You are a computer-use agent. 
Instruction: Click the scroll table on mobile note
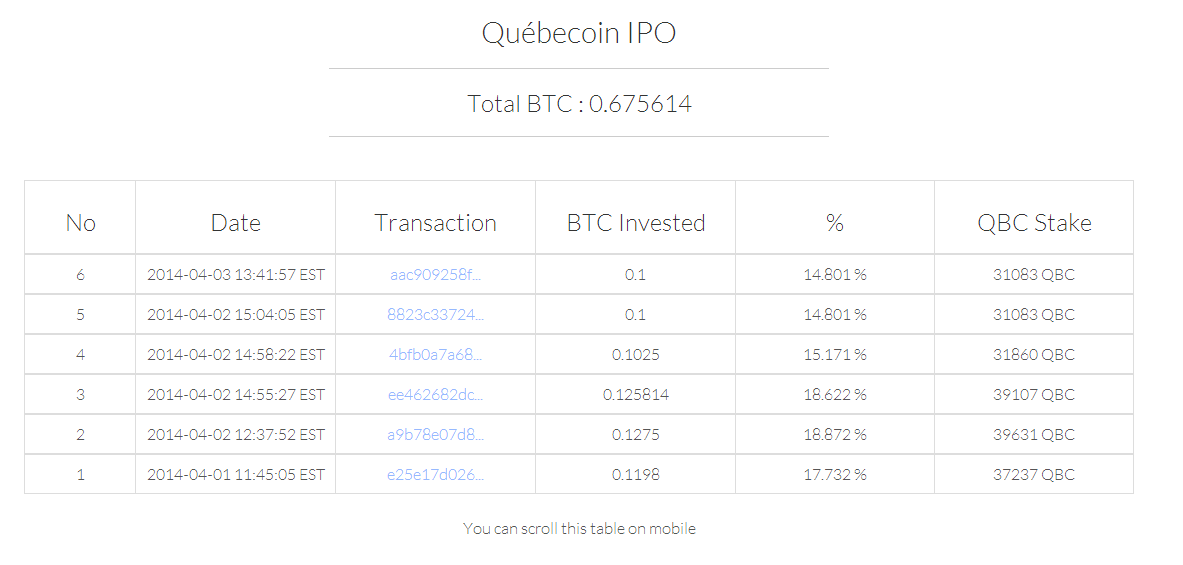tap(579, 529)
